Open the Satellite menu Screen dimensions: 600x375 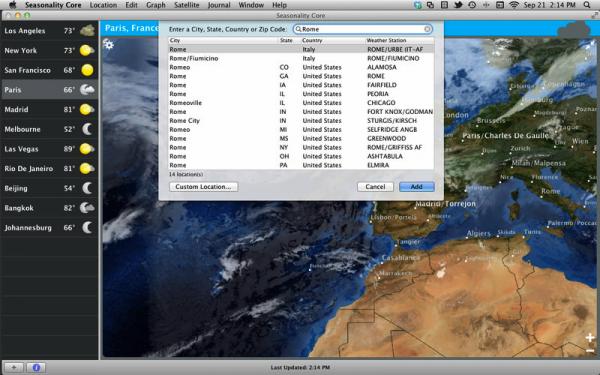click(x=187, y=5)
